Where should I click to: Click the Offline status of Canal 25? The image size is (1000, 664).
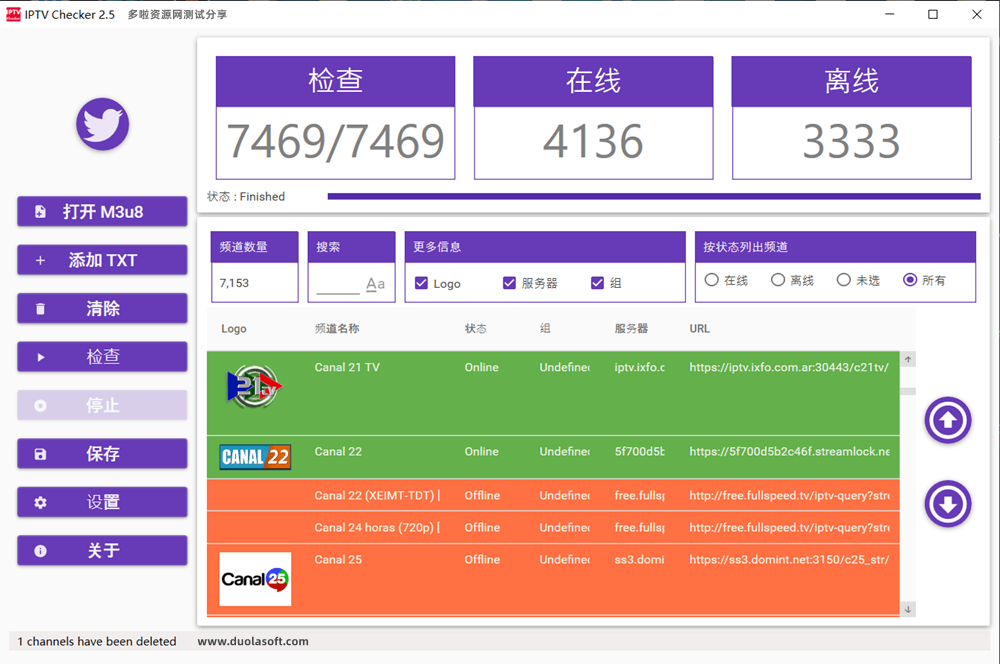(x=482, y=560)
